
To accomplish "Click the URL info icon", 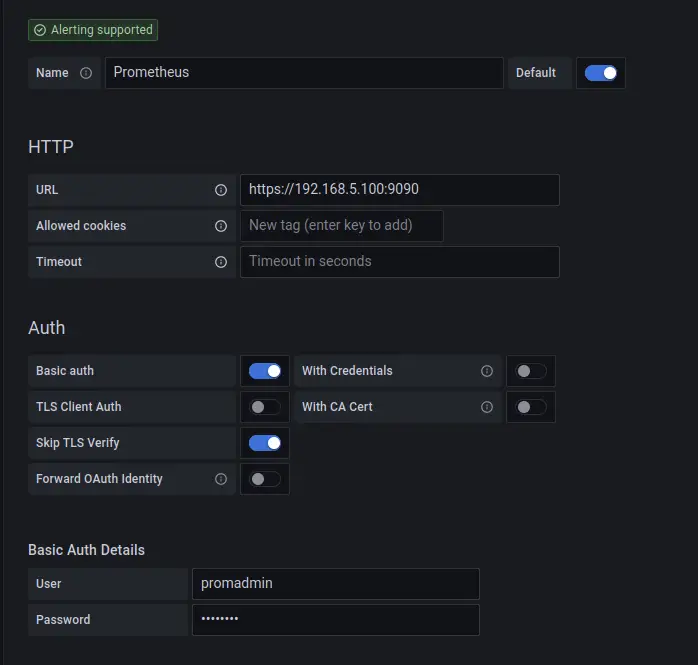I will point(221,190).
